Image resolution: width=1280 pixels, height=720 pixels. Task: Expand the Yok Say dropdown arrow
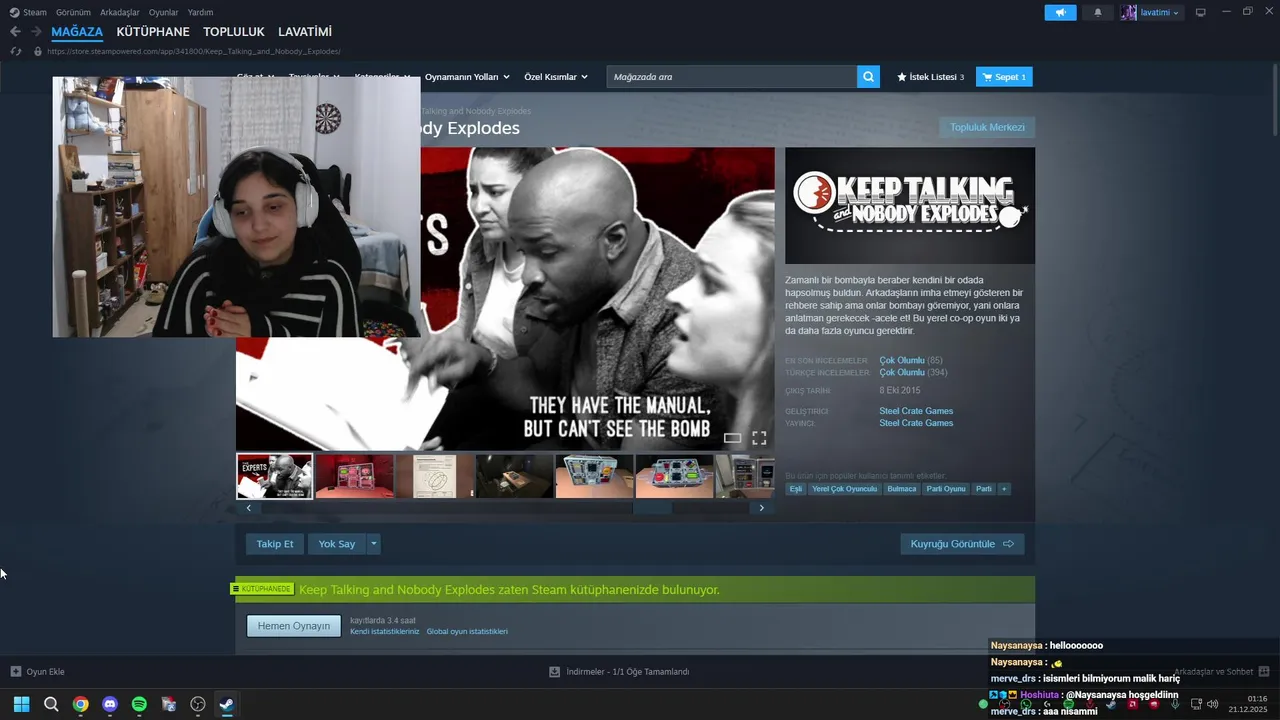374,544
